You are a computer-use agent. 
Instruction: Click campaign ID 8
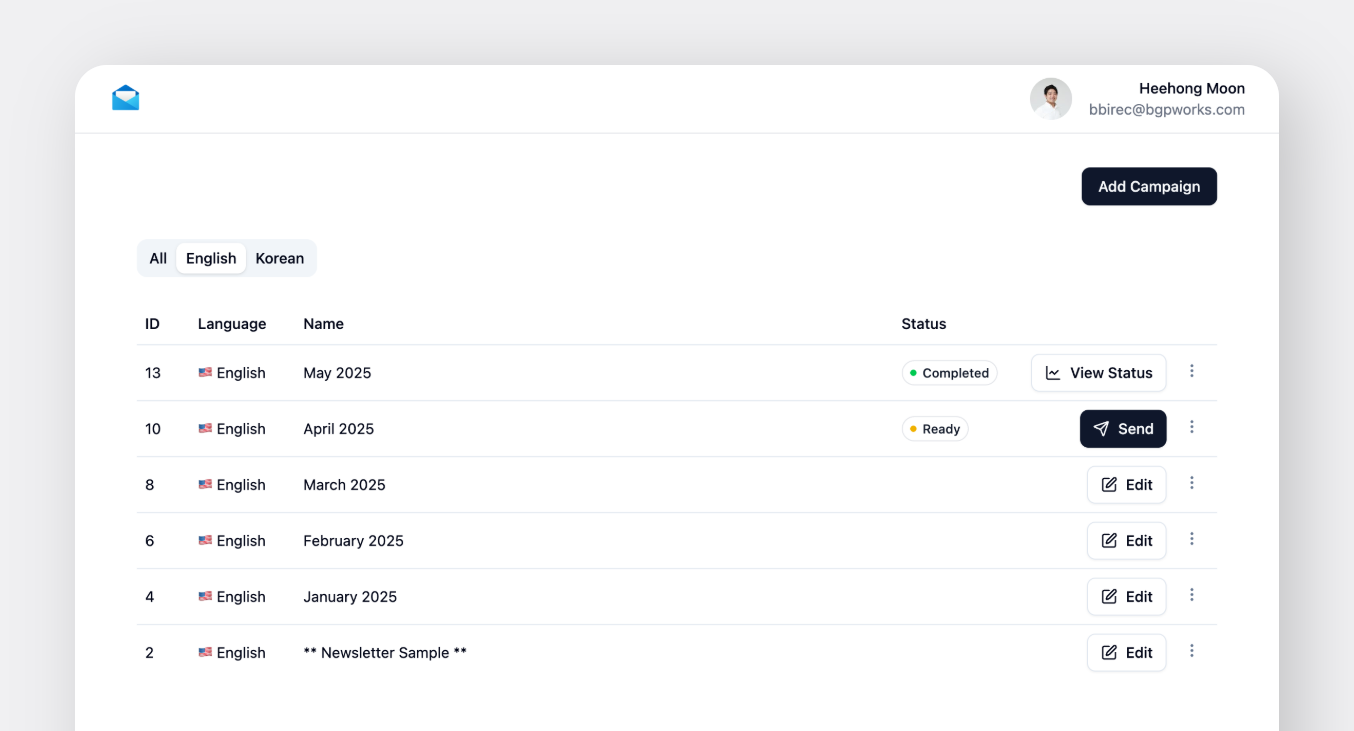(150, 485)
